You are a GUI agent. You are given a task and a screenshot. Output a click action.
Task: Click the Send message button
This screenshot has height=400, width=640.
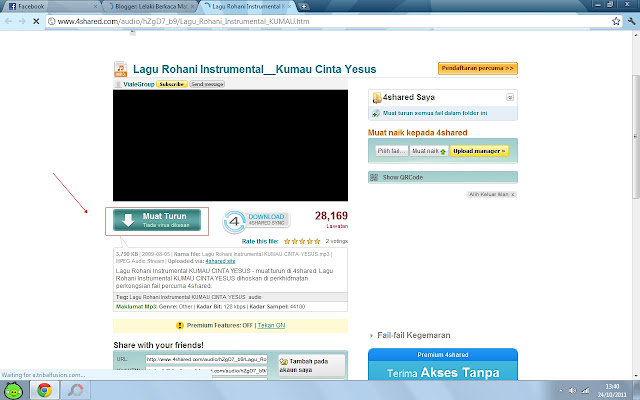click(x=207, y=84)
